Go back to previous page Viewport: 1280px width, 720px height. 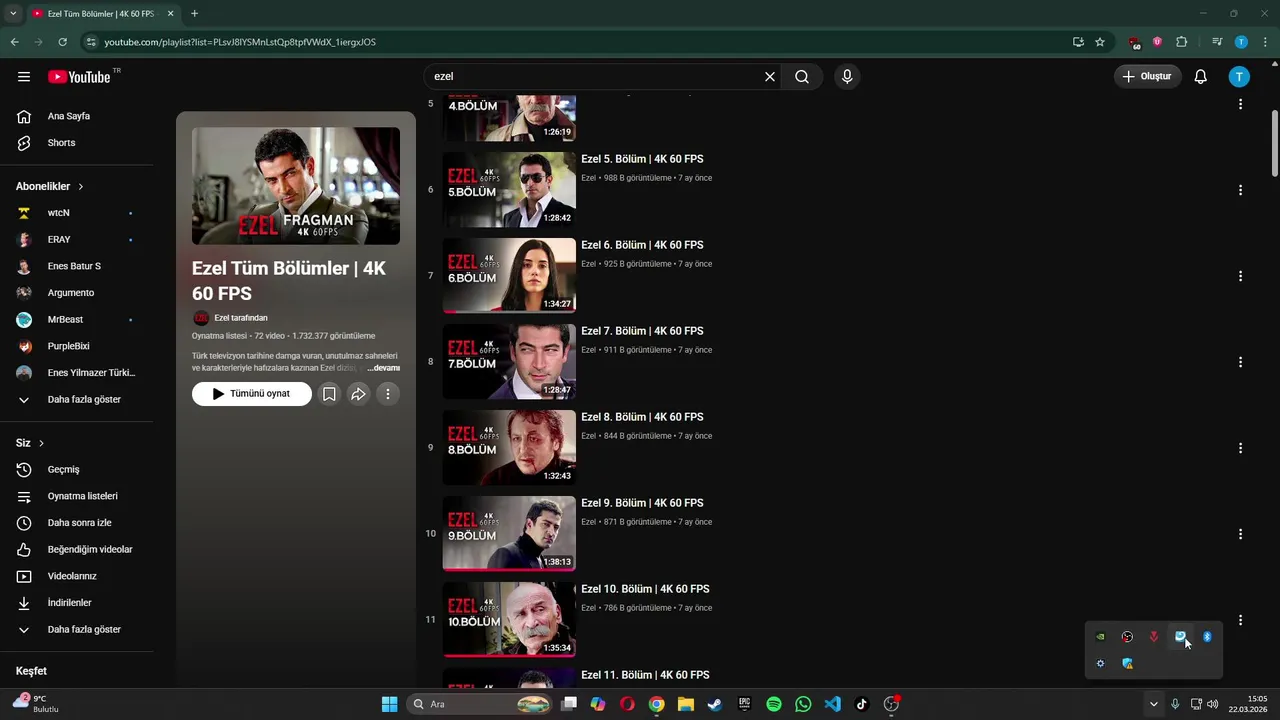14,42
